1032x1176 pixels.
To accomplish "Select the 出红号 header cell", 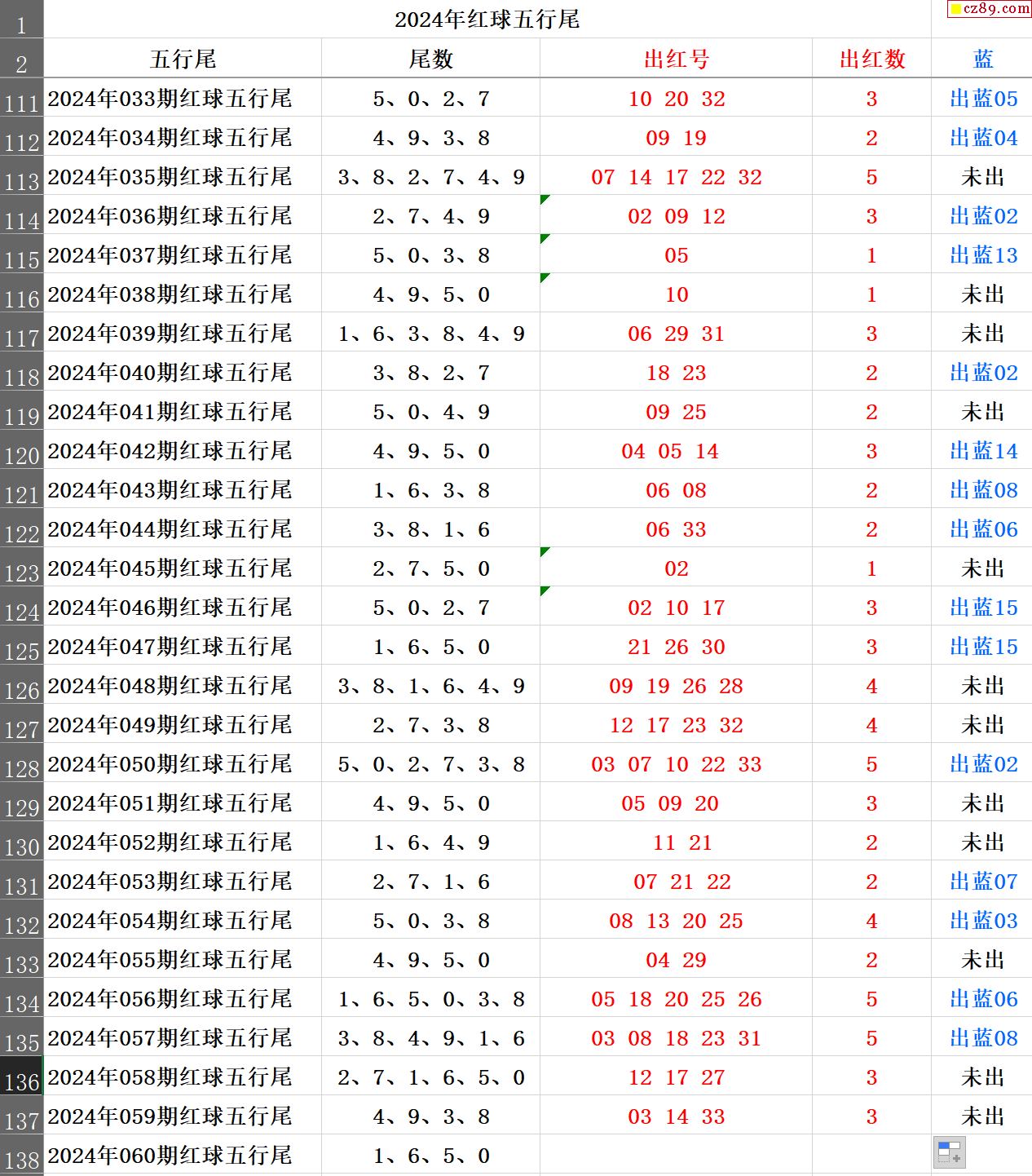I will [676, 60].
